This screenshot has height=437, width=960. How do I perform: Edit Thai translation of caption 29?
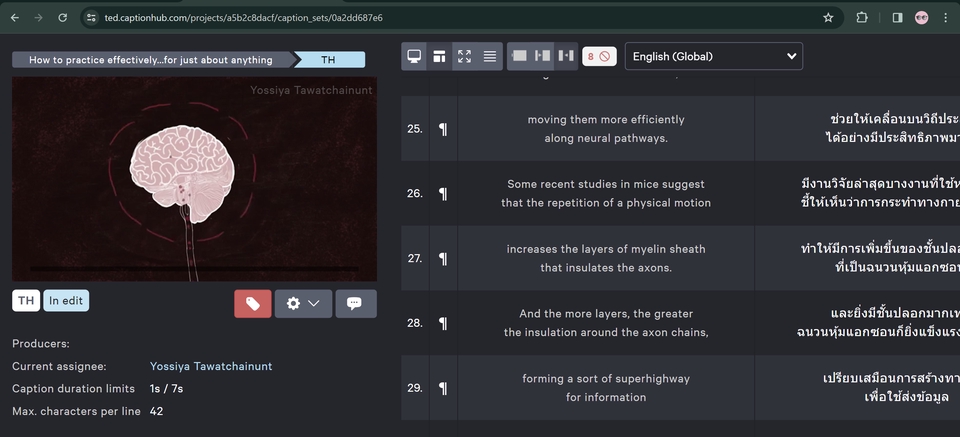point(858,388)
